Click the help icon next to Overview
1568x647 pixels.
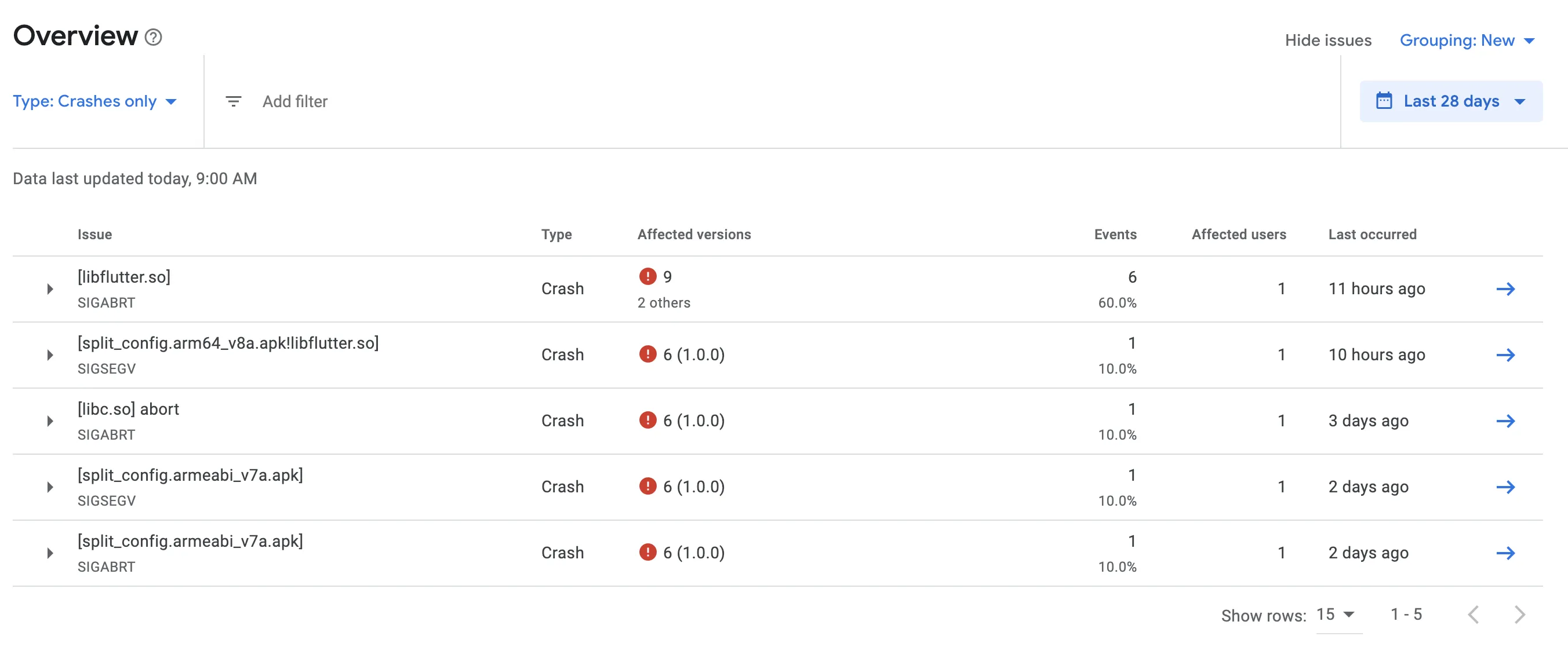[x=154, y=37]
